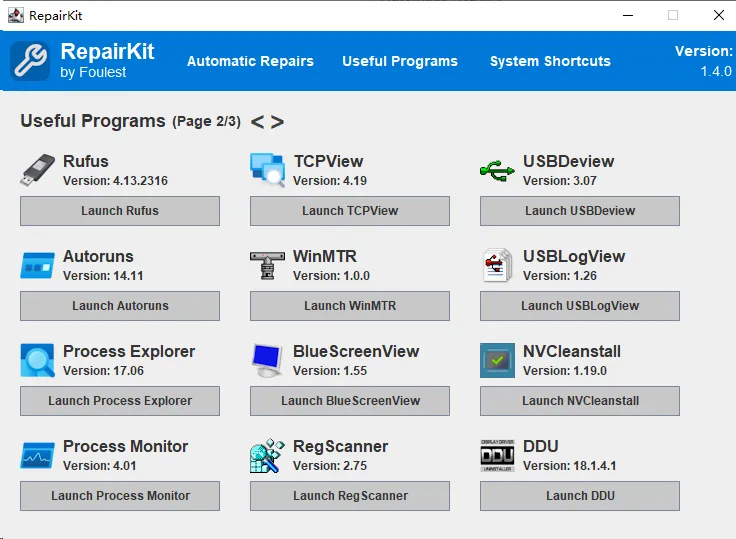Go to next page with right arrow
Image resolution: width=736 pixels, height=539 pixels.
277,122
